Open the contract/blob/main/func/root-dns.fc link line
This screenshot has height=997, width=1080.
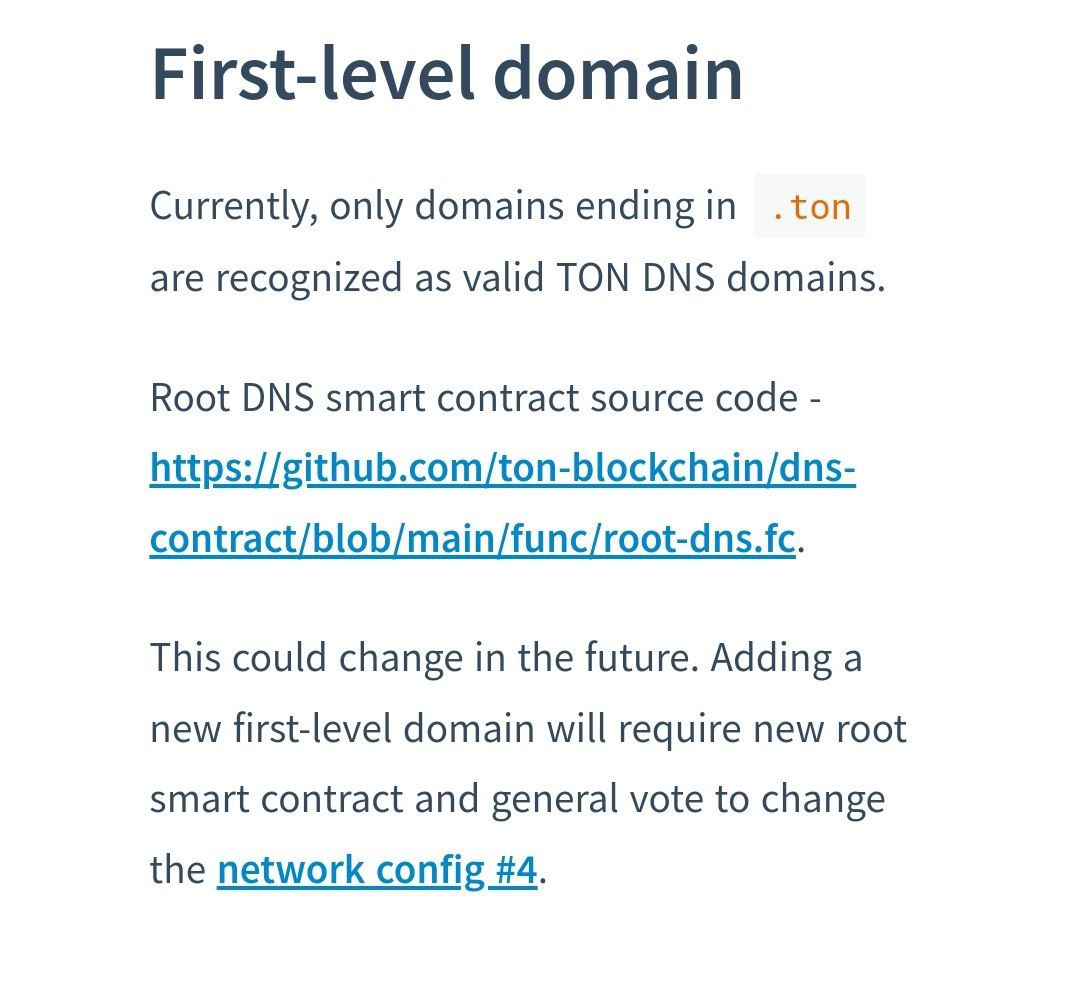(472, 538)
